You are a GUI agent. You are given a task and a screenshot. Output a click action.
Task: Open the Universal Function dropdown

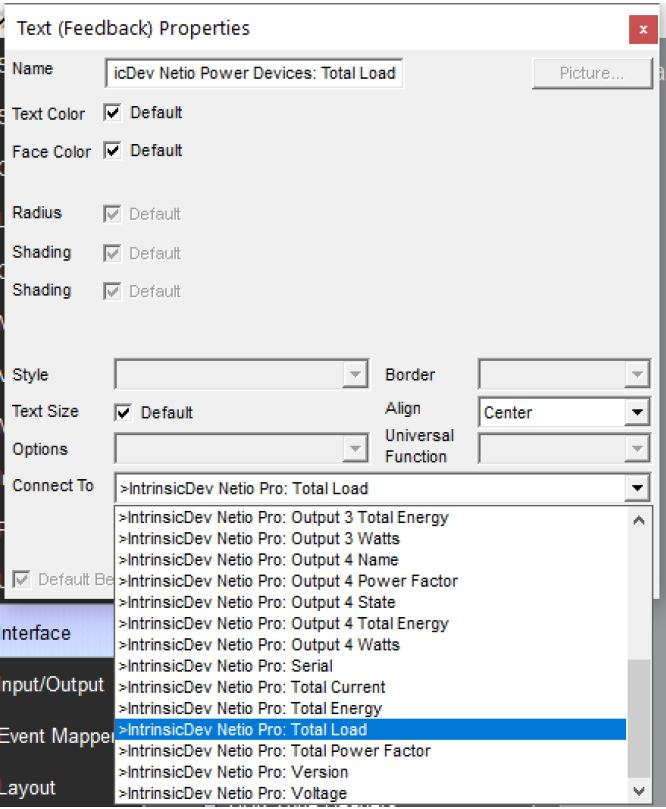pos(637,448)
